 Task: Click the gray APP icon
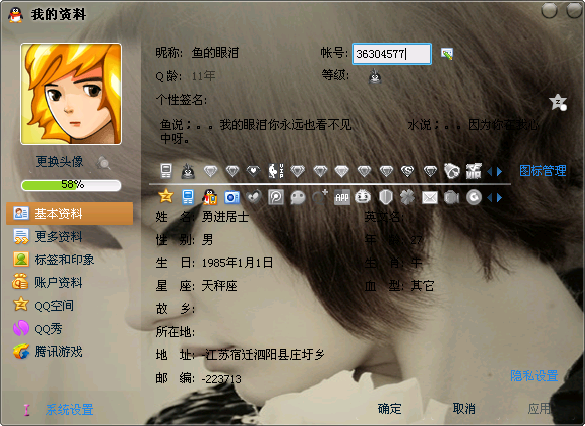point(342,197)
